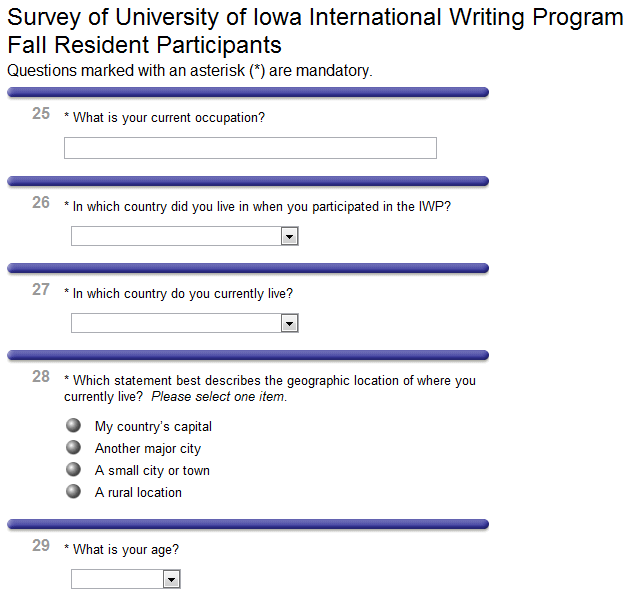
Task: Click the "A rural location" label text
Action: pyautogui.click(x=138, y=493)
